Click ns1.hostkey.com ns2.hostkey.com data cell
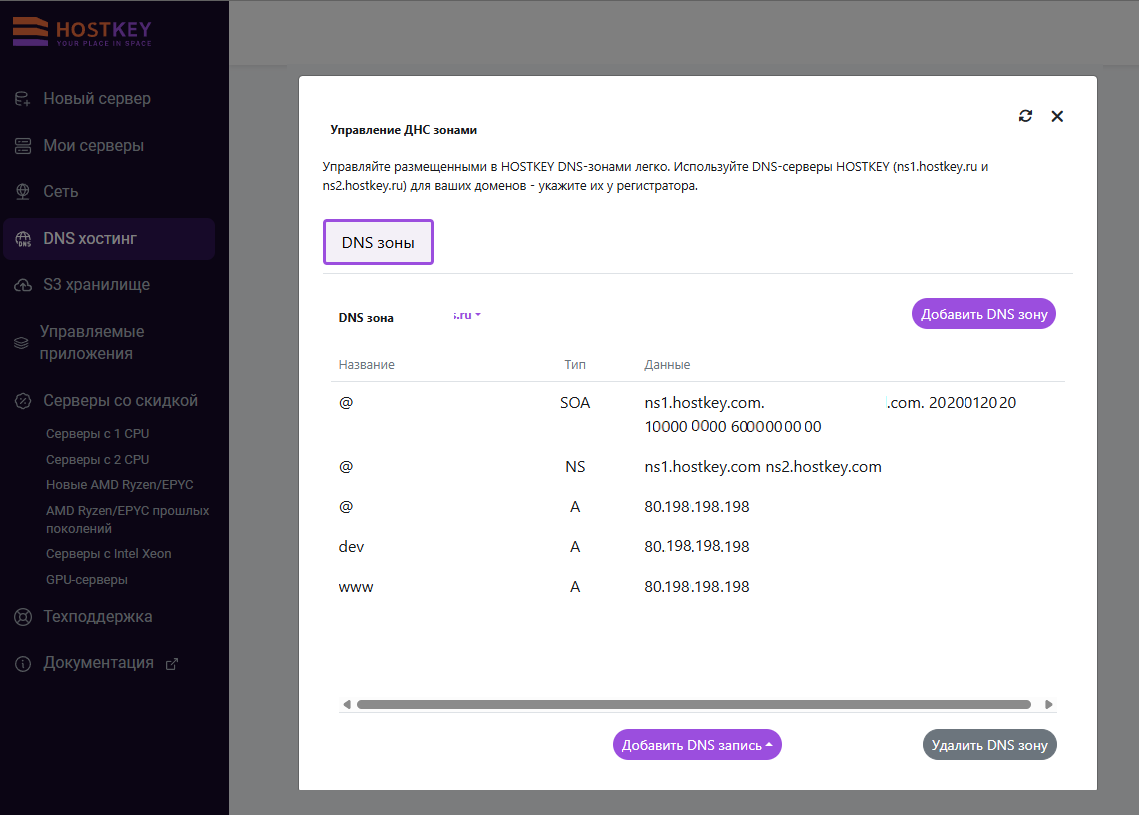Image resolution: width=1139 pixels, height=815 pixels. [x=763, y=467]
